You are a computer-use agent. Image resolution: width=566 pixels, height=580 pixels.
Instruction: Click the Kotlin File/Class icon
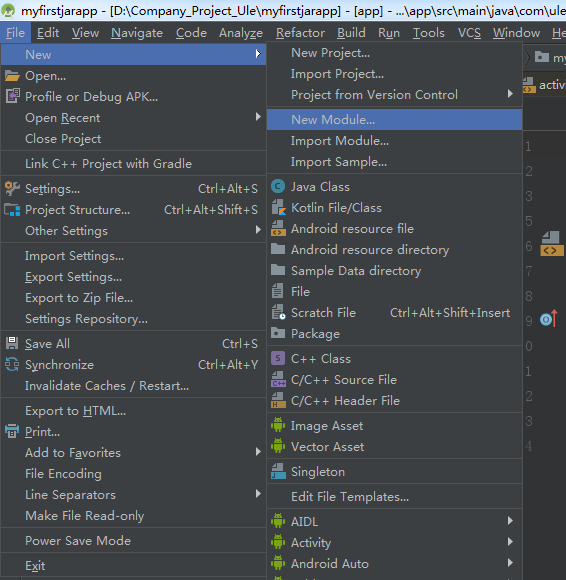[x=278, y=208]
